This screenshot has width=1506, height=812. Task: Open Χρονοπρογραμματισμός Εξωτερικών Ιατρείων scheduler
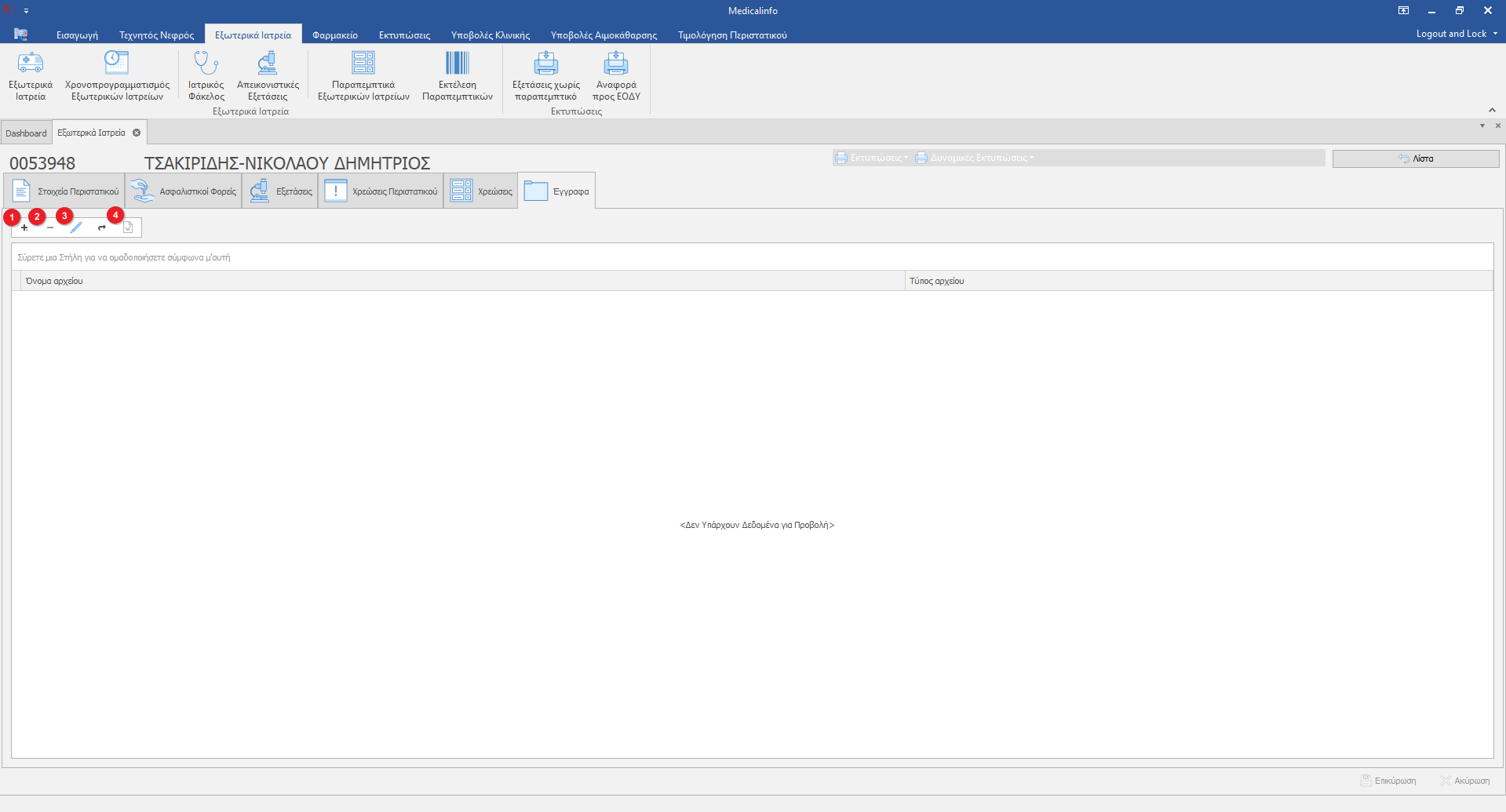117,75
